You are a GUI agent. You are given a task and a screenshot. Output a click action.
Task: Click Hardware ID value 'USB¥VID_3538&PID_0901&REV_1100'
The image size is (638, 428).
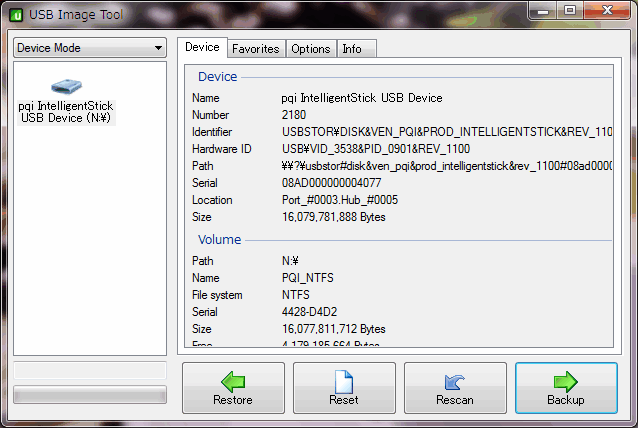point(376,149)
